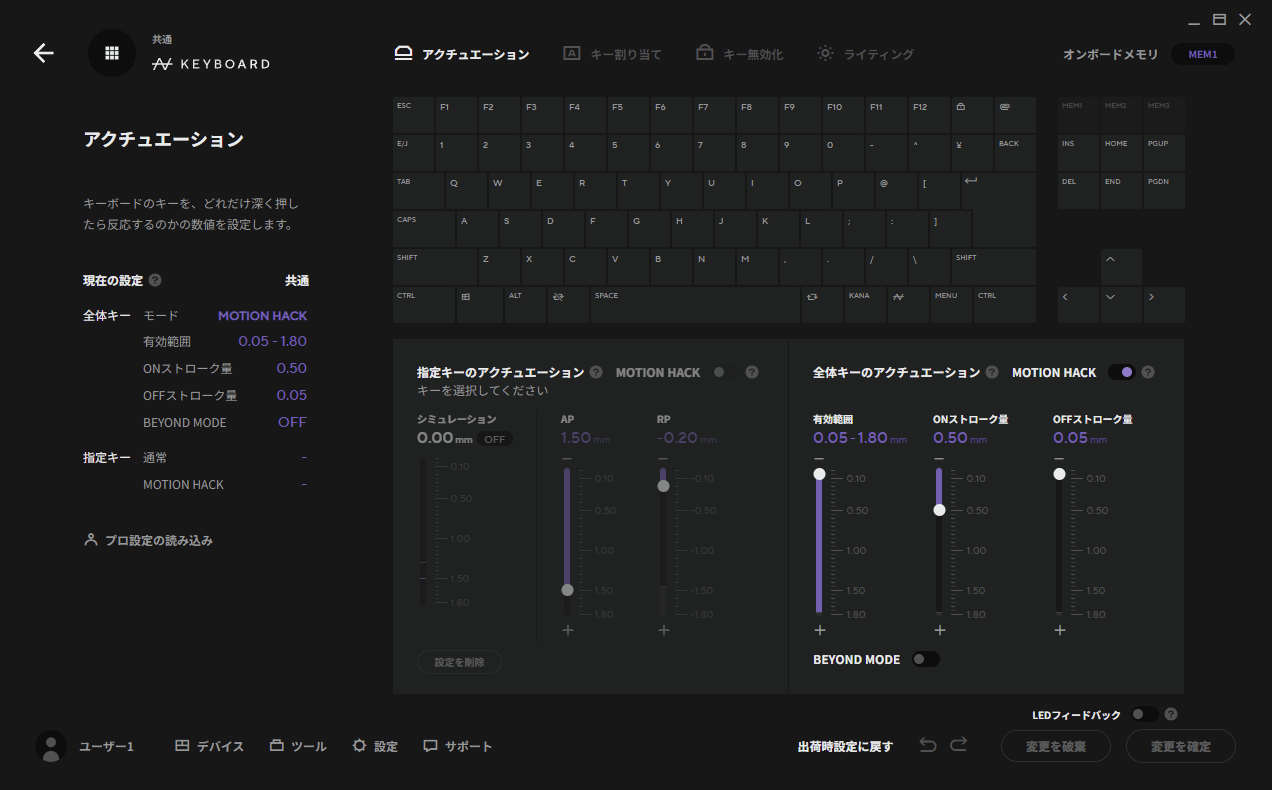Screen dimensions: 1272x790
Task: Select the right arrow key on keyboard map
Action: [x=1164, y=305]
